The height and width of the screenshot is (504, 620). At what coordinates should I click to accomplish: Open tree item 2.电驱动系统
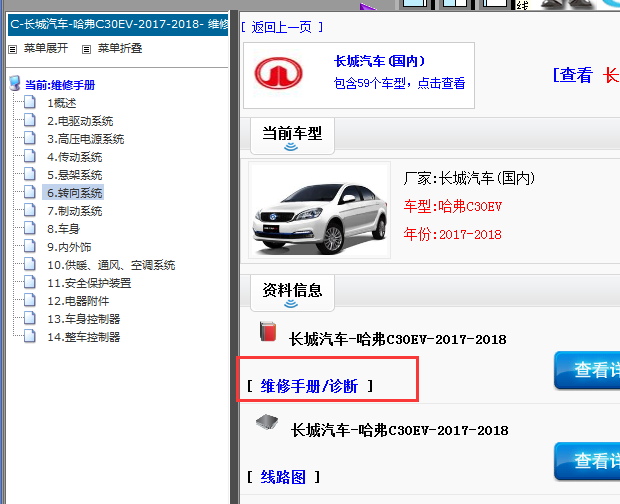pos(80,121)
